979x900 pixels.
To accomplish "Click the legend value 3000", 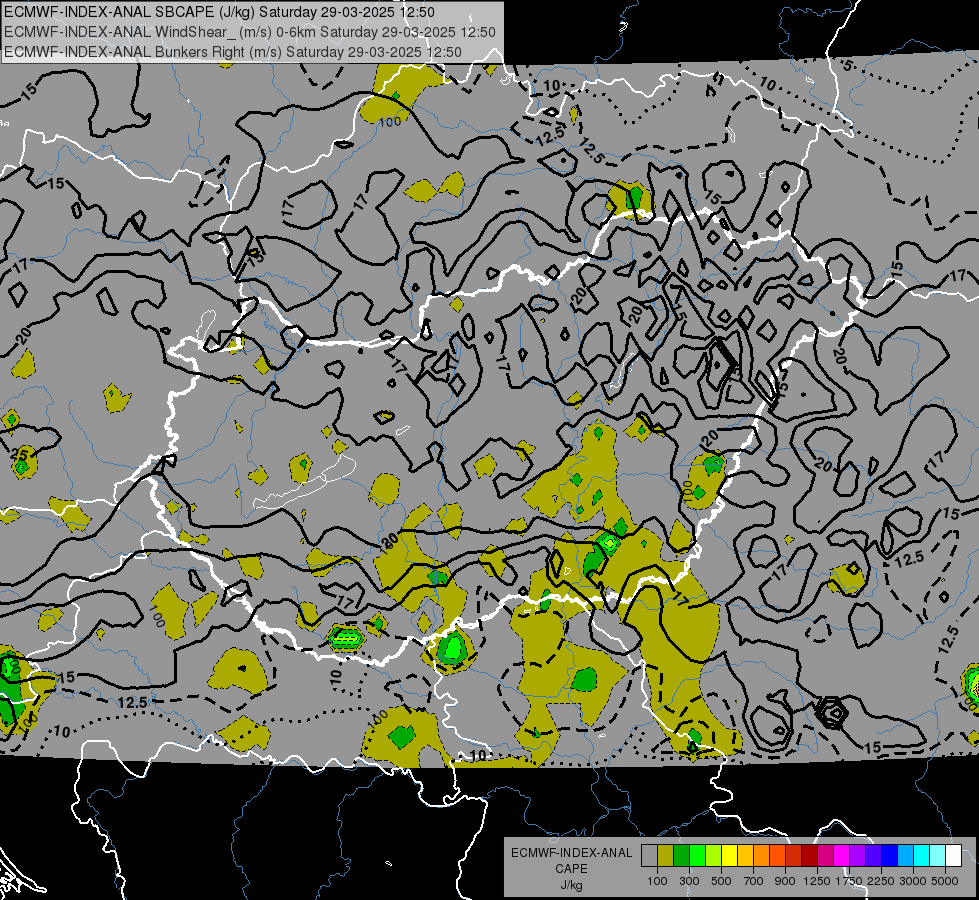I will tap(913, 881).
